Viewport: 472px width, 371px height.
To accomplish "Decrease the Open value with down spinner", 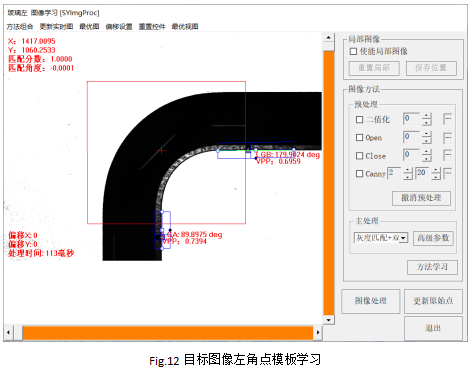I will (x=427, y=141).
